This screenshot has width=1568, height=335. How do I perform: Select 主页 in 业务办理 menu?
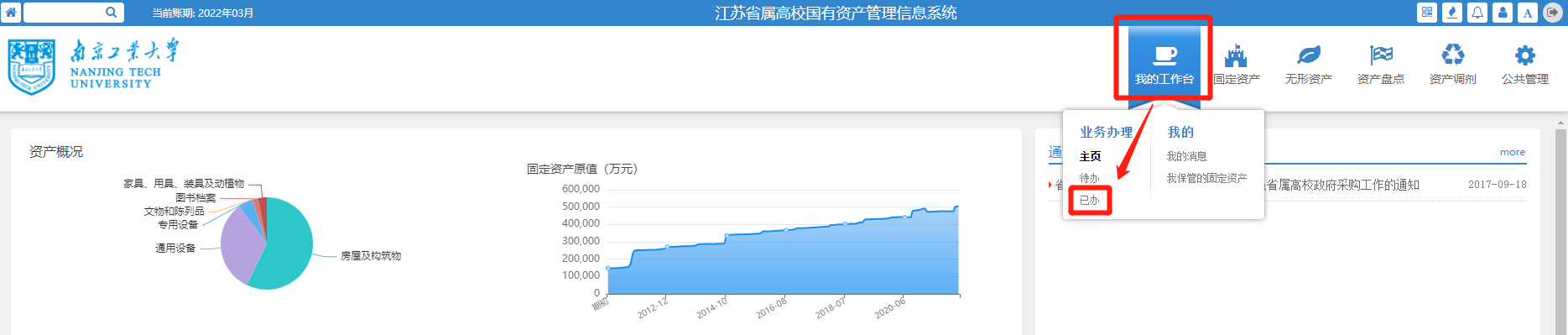pos(1090,156)
